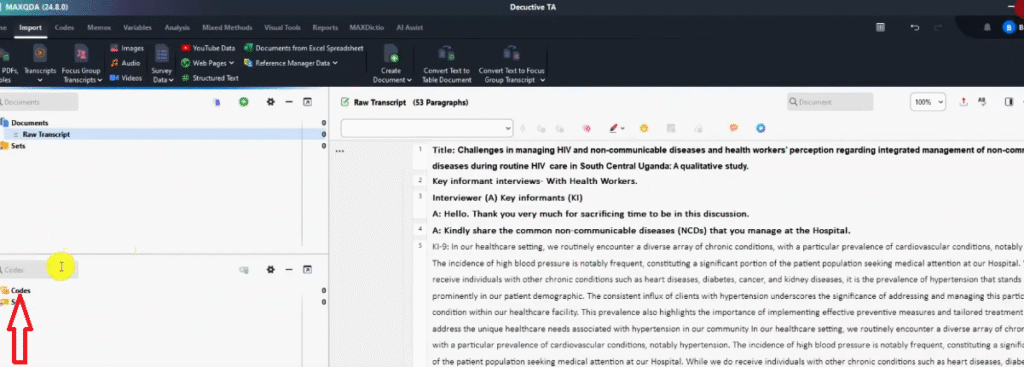Click paragraph 2 'Key informant interviews' line
Screen dimensions: 1024x367
coord(534,181)
